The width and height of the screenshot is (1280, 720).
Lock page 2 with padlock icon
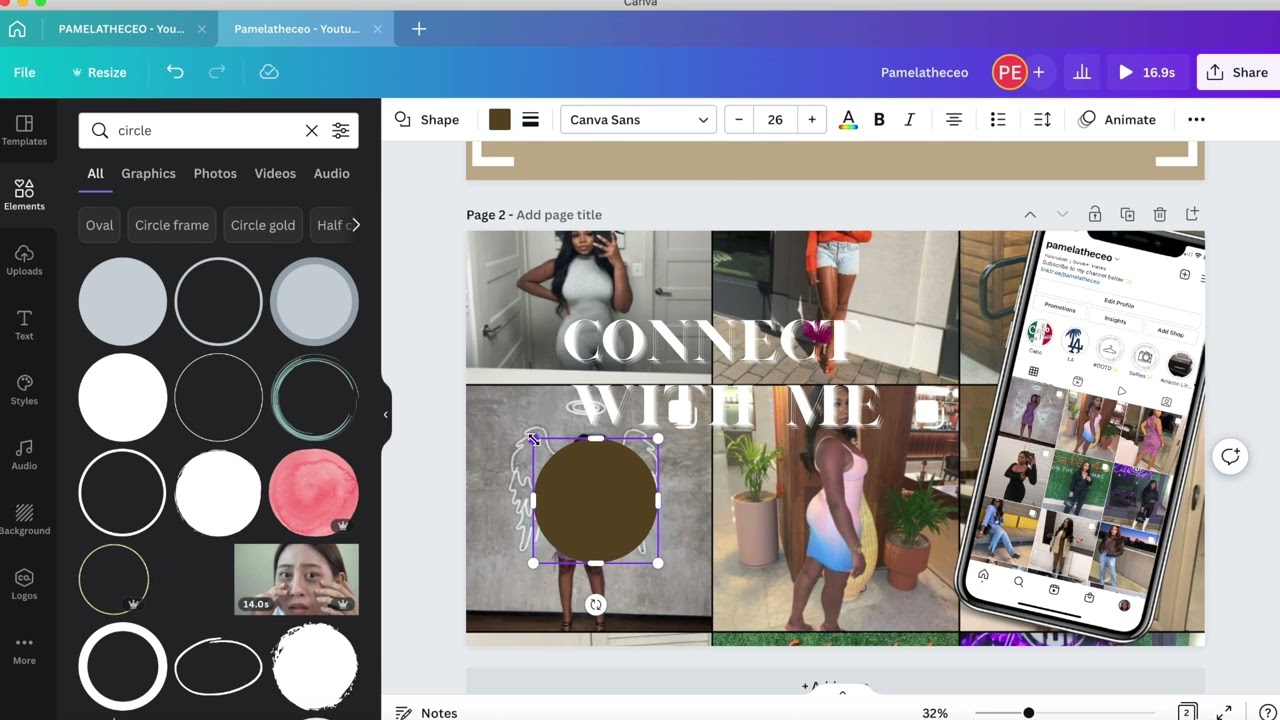(x=1095, y=215)
